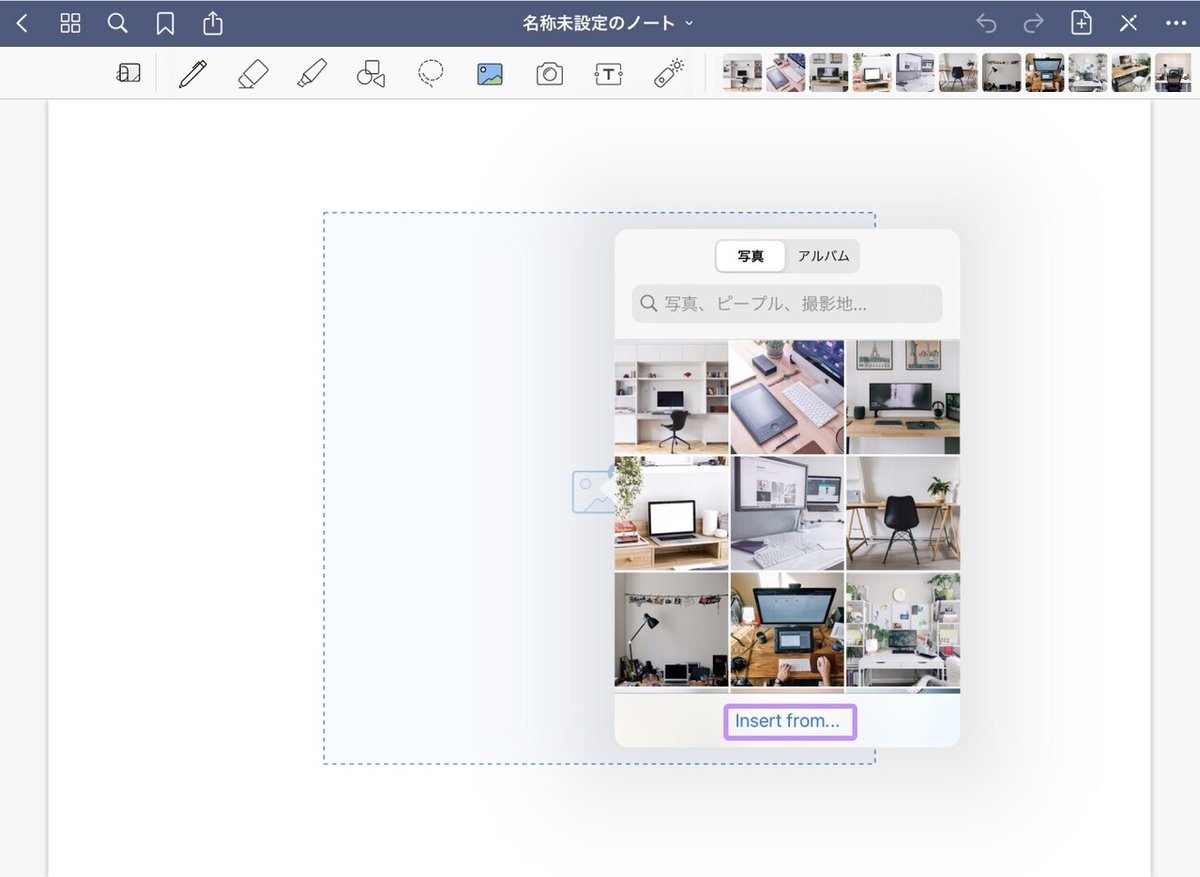This screenshot has width=1200, height=877.
Task: Select Eiffel poster desk image in toolbar strip
Action: point(829,73)
